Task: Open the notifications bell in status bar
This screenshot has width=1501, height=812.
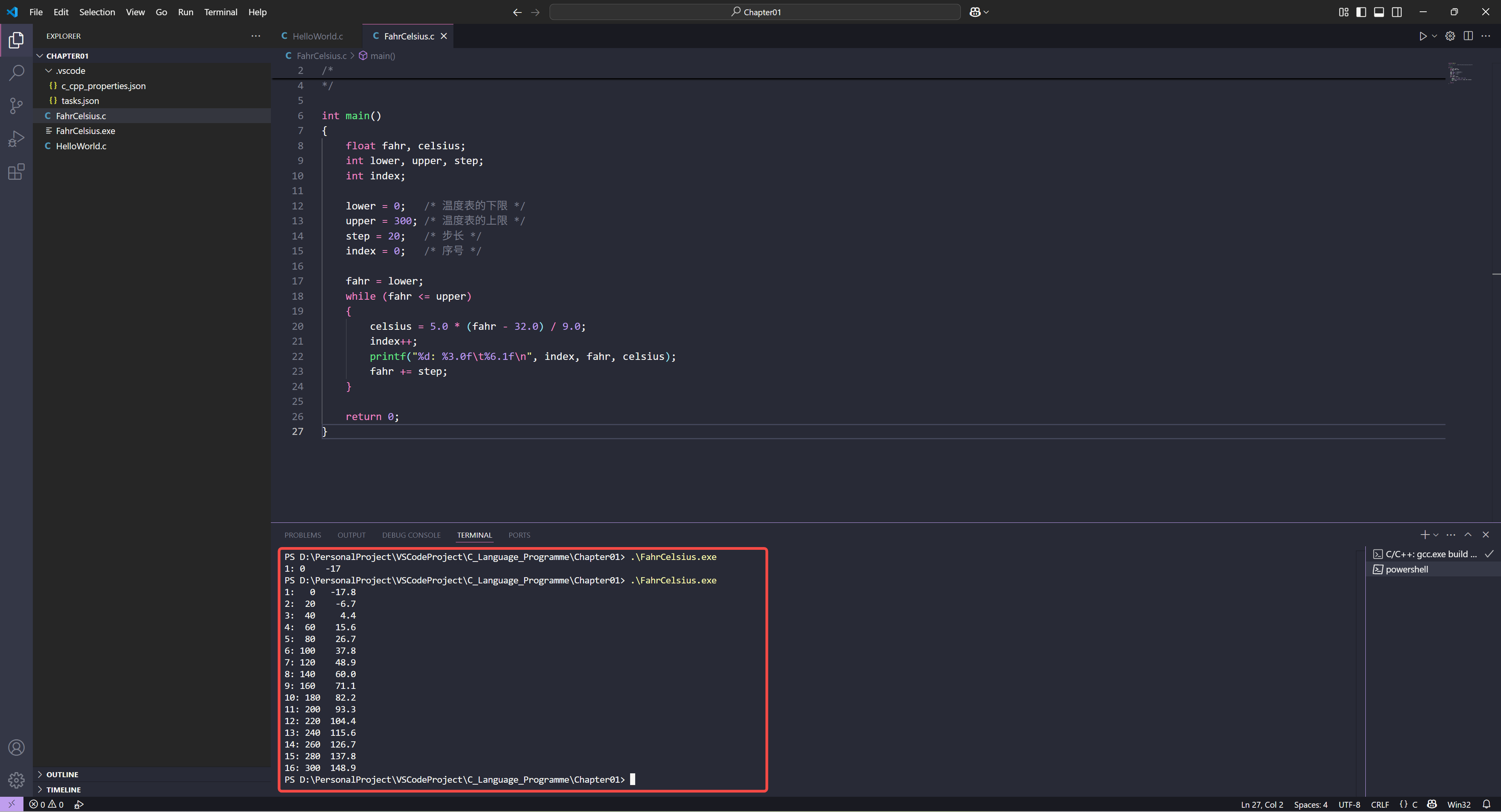Action: click(1486, 805)
